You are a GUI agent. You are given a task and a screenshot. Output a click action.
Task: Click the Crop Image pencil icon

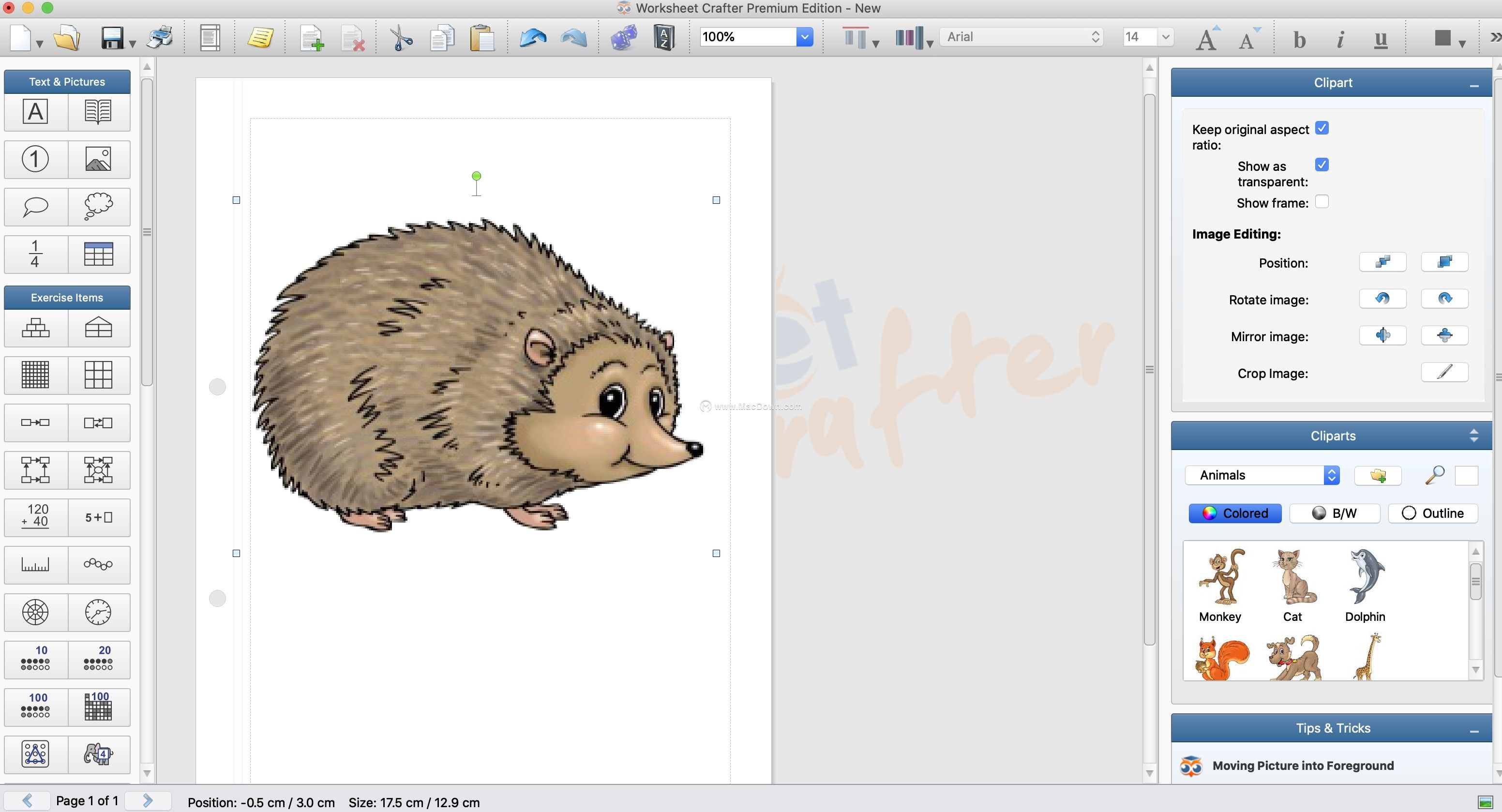[x=1444, y=373]
